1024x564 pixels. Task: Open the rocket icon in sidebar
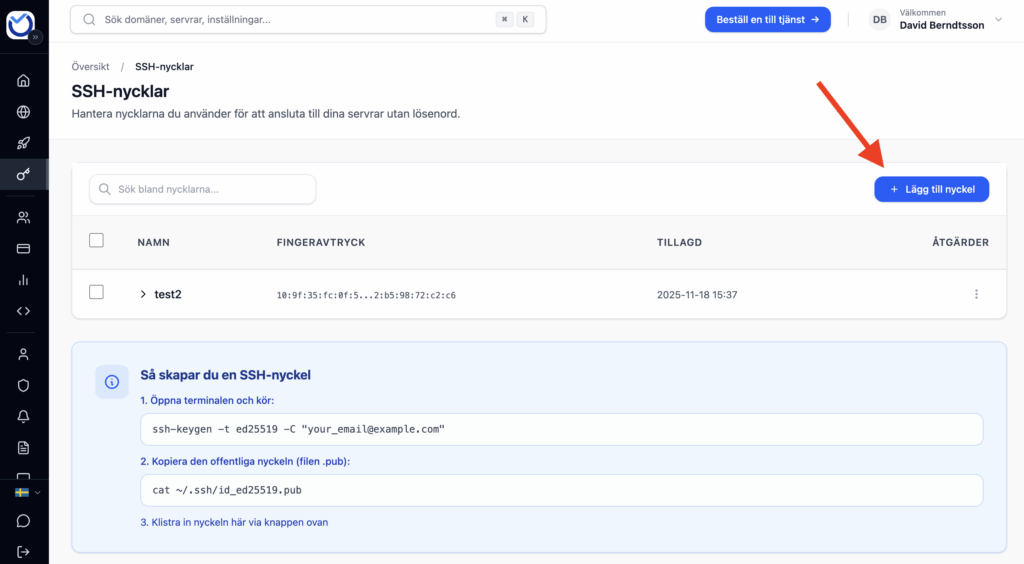tap(24, 143)
